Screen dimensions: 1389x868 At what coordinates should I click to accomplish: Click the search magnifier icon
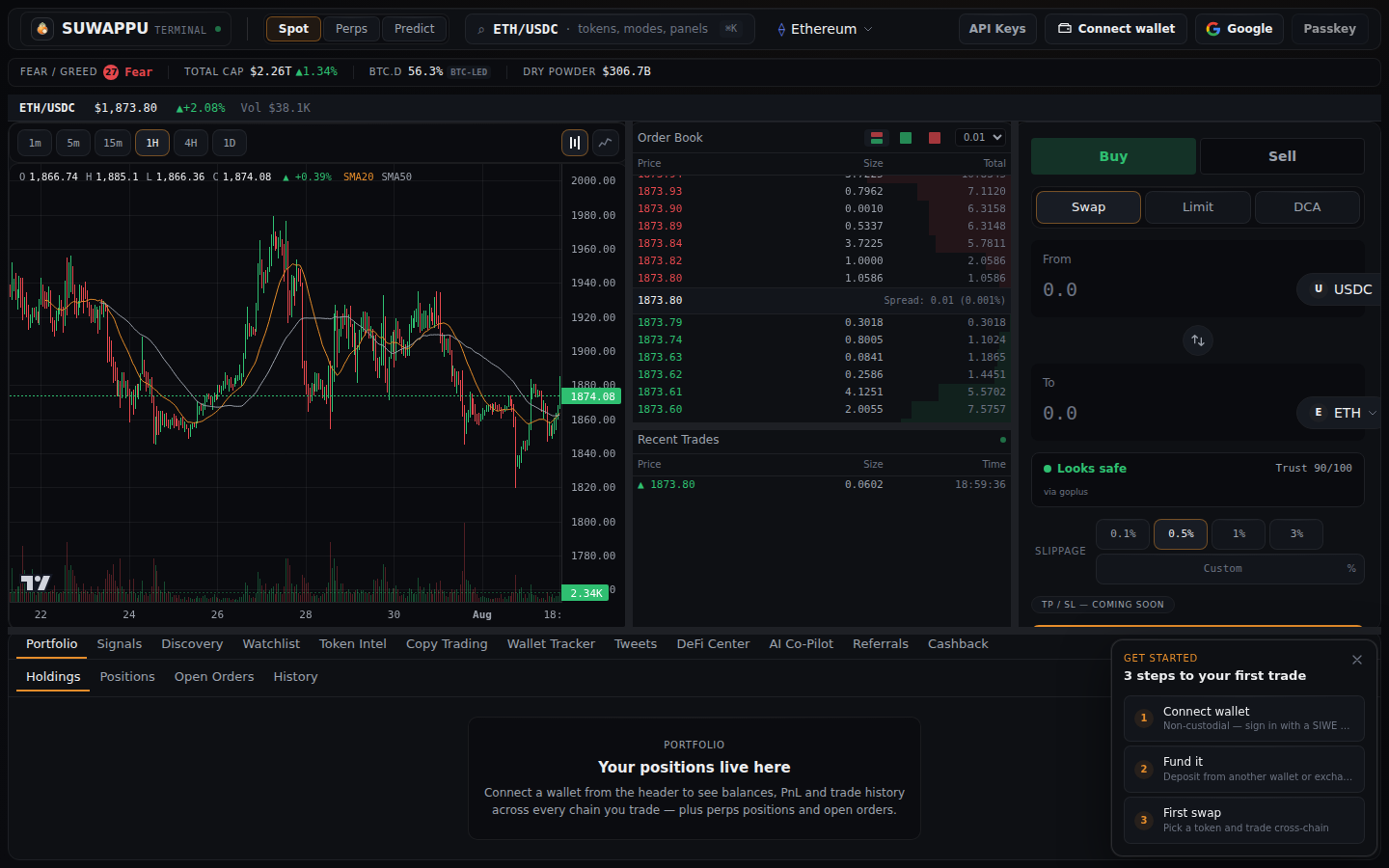(481, 30)
